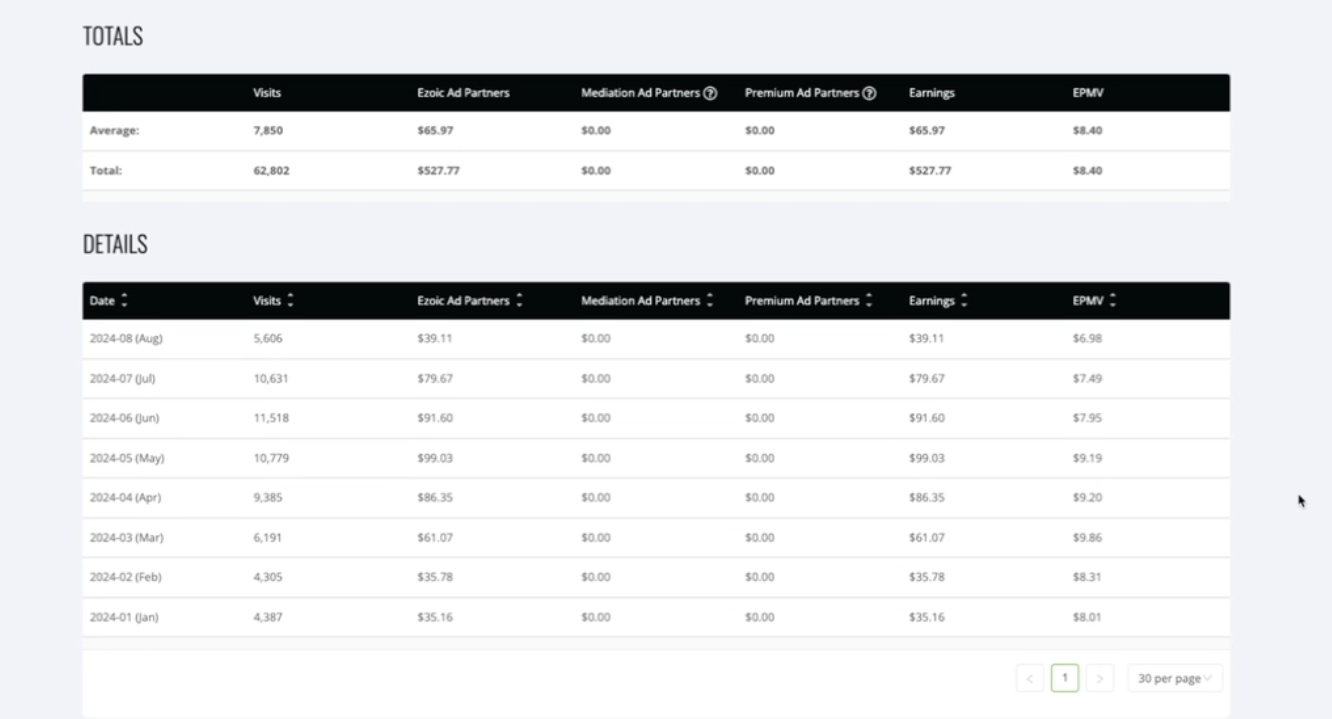The image size is (1332, 719).
Task: Sort by Premium Ad Partners arrows
Action: [x=869, y=300]
